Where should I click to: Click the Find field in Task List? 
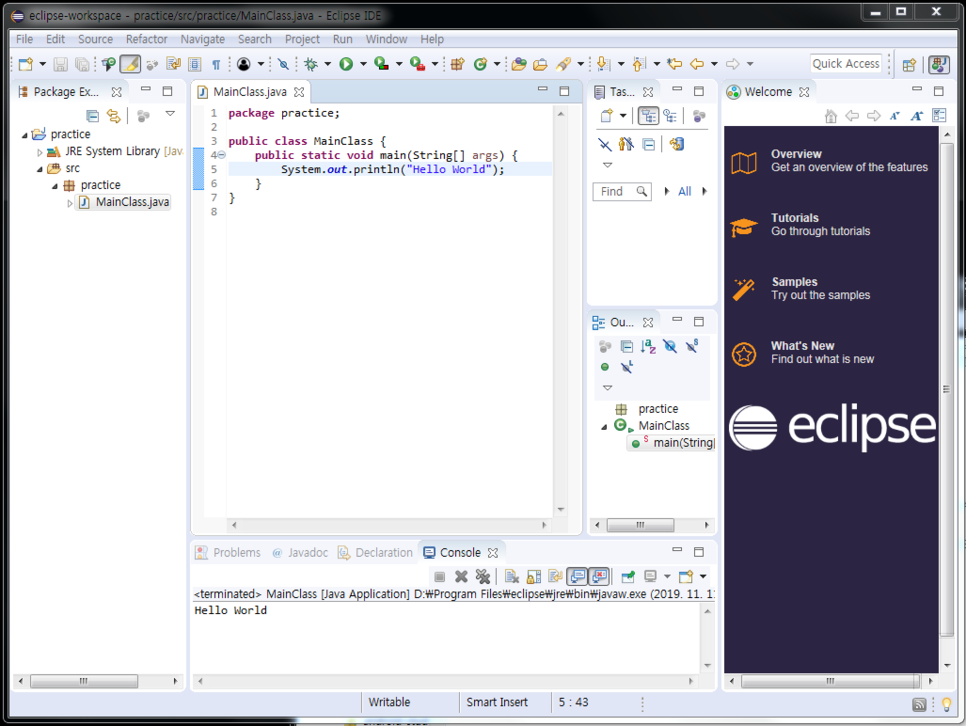[x=622, y=192]
